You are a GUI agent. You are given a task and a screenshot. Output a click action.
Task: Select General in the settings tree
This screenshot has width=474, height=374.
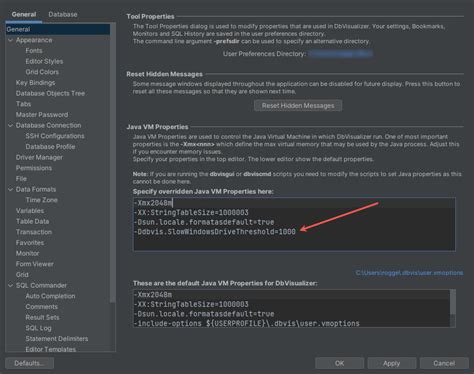point(58,29)
